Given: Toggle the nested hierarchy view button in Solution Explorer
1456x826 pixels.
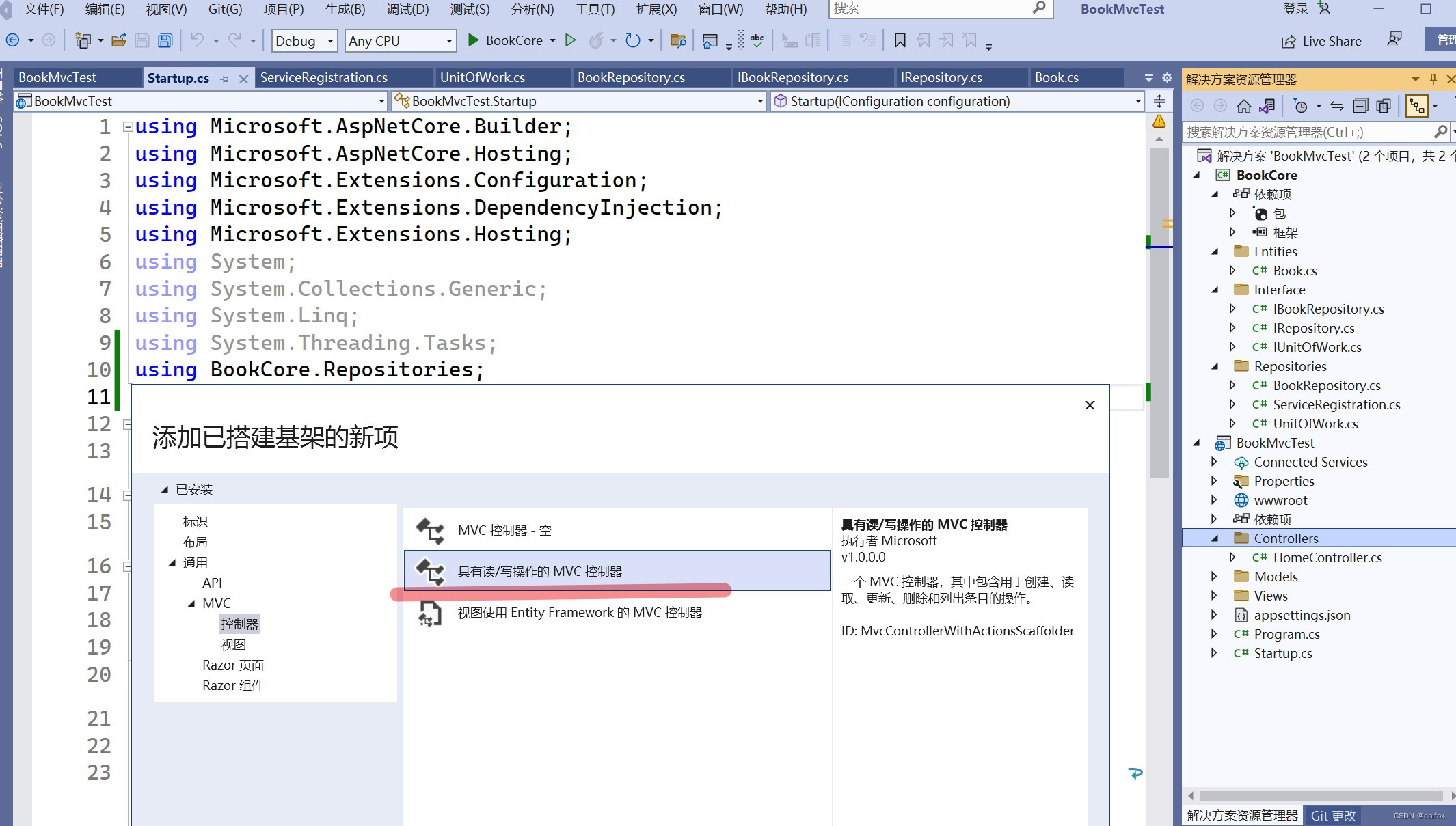Looking at the screenshot, I should 1416,106.
